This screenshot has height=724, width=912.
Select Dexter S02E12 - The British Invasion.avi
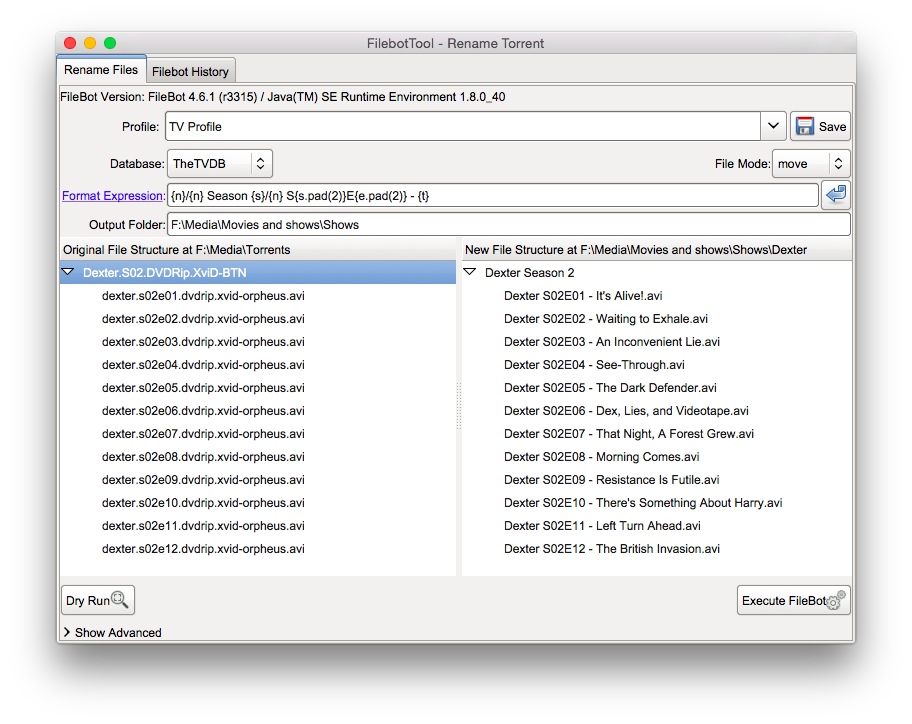point(612,549)
